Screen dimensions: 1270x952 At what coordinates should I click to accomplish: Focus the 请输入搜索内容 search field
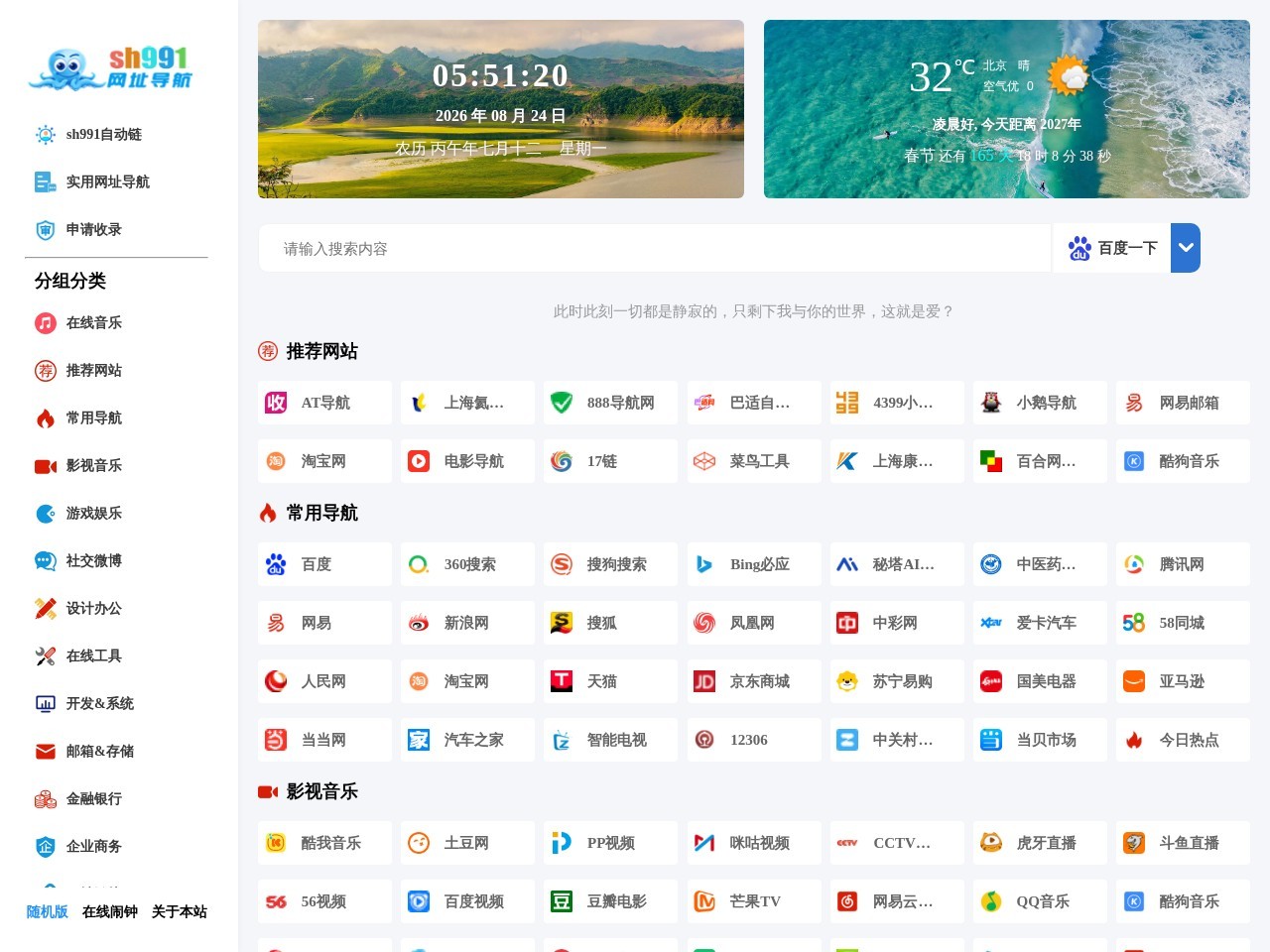(655, 248)
